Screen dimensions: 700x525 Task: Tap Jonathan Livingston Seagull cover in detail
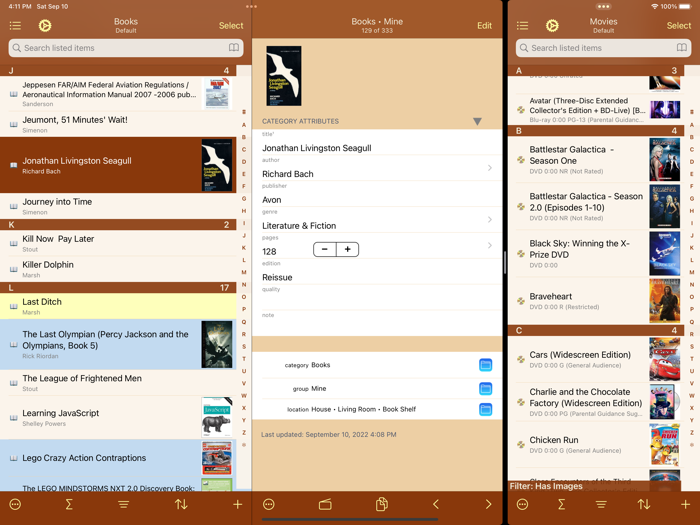pyautogui.click(x=283, y=76)
